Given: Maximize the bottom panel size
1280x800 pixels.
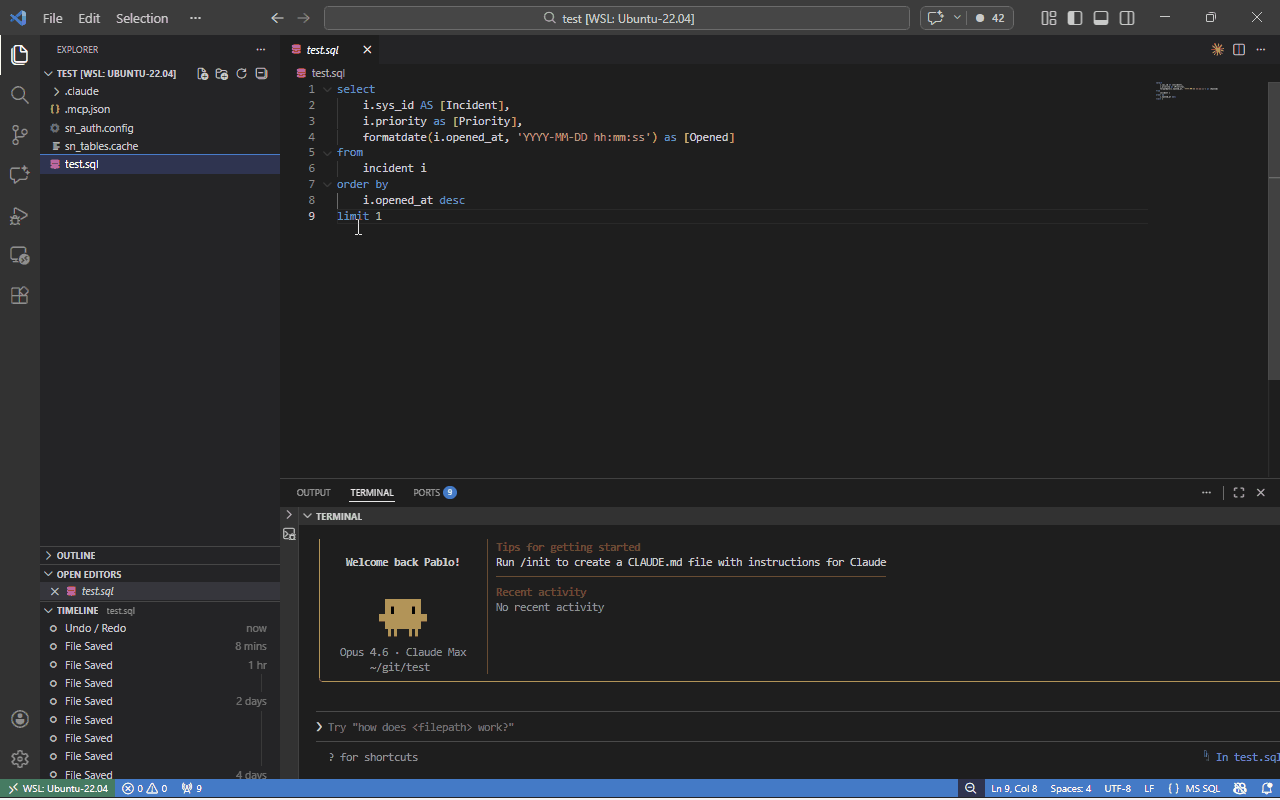Looking at the screenshot, I should tap(1239, 492).
